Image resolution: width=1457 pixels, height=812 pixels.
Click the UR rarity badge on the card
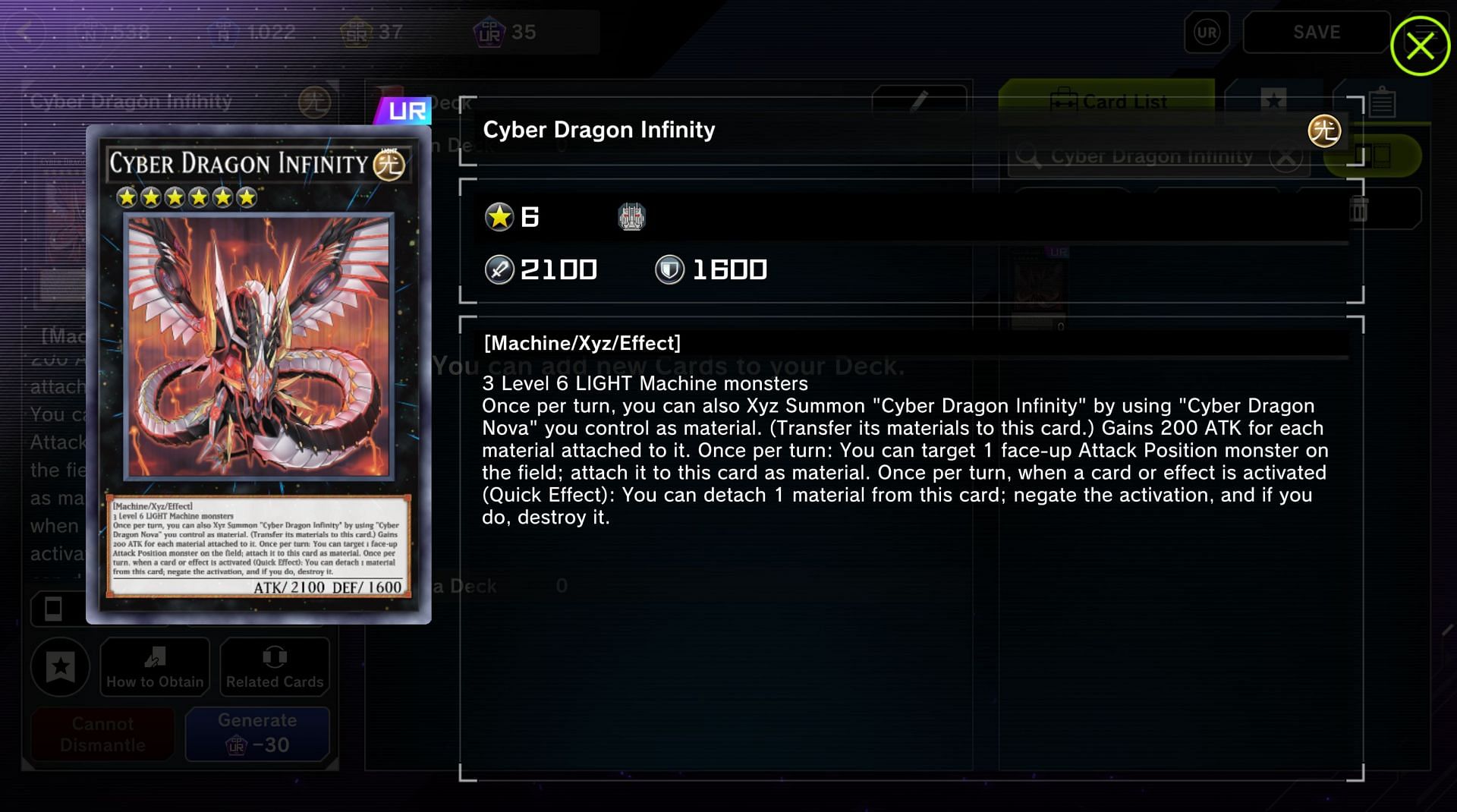tap(404, 111)
